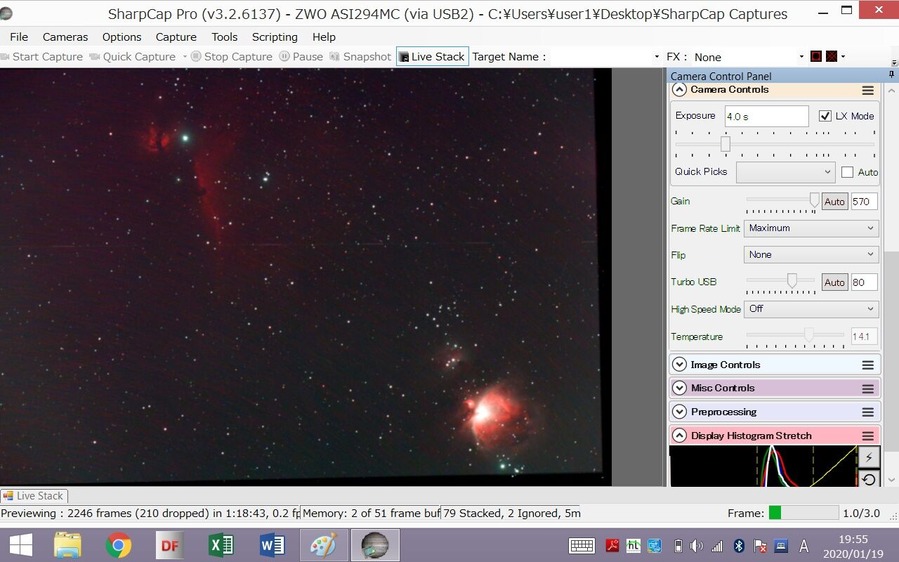This screenshot has width=899, height=562.
Task: Open the Preprocessing hamburger menu
Action: (x=867, y=412)
